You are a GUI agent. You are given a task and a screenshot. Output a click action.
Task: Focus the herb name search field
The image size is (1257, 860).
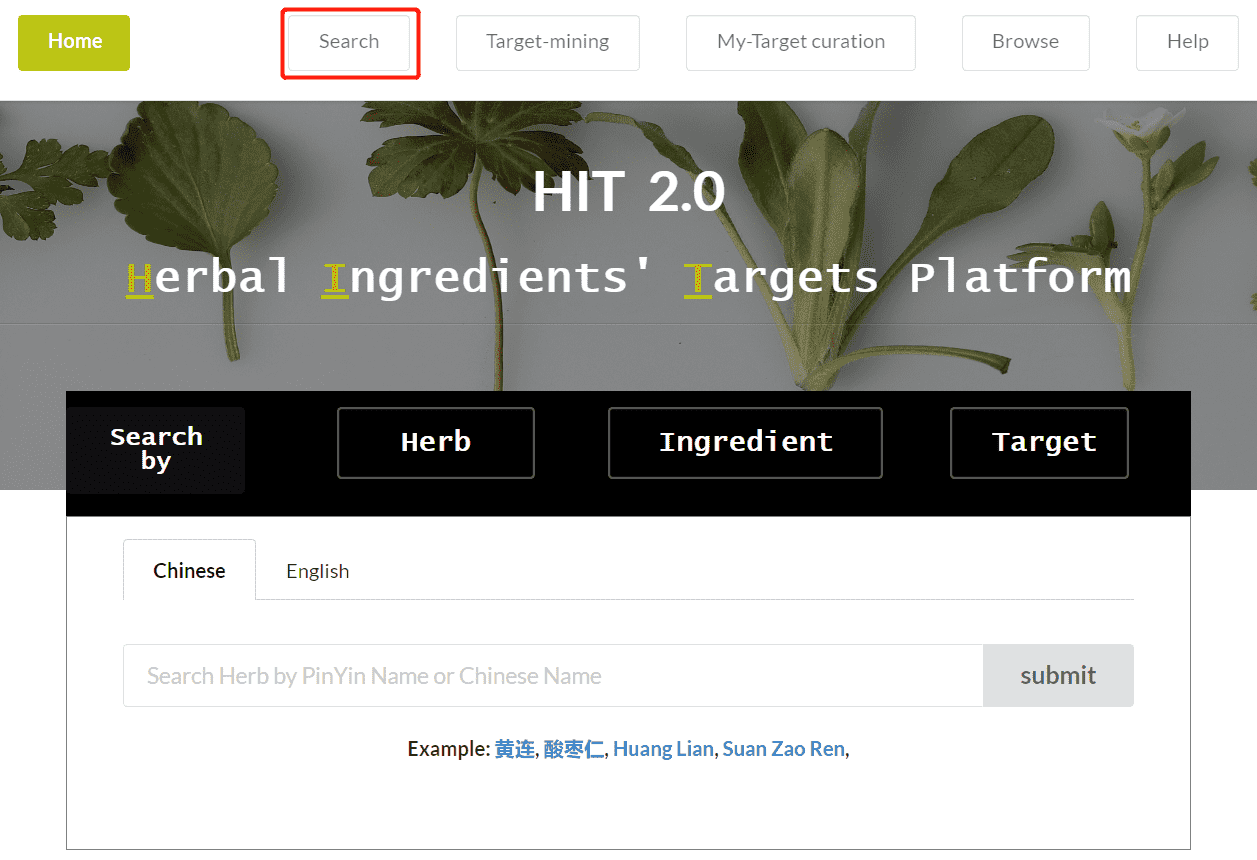coord(553,676)
